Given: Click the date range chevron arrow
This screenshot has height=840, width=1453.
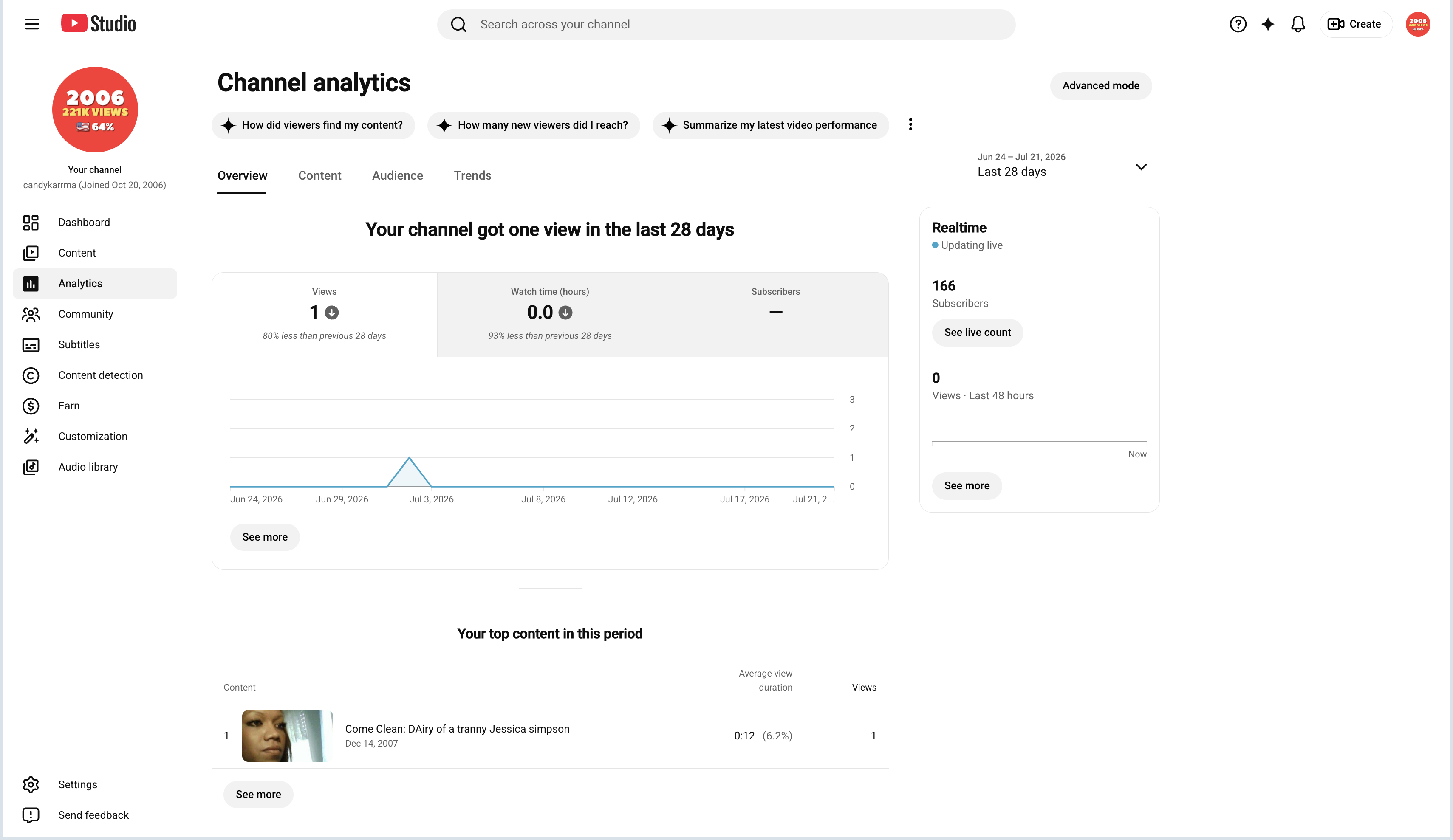Looking at the screenshot, I should [1140, 167].
